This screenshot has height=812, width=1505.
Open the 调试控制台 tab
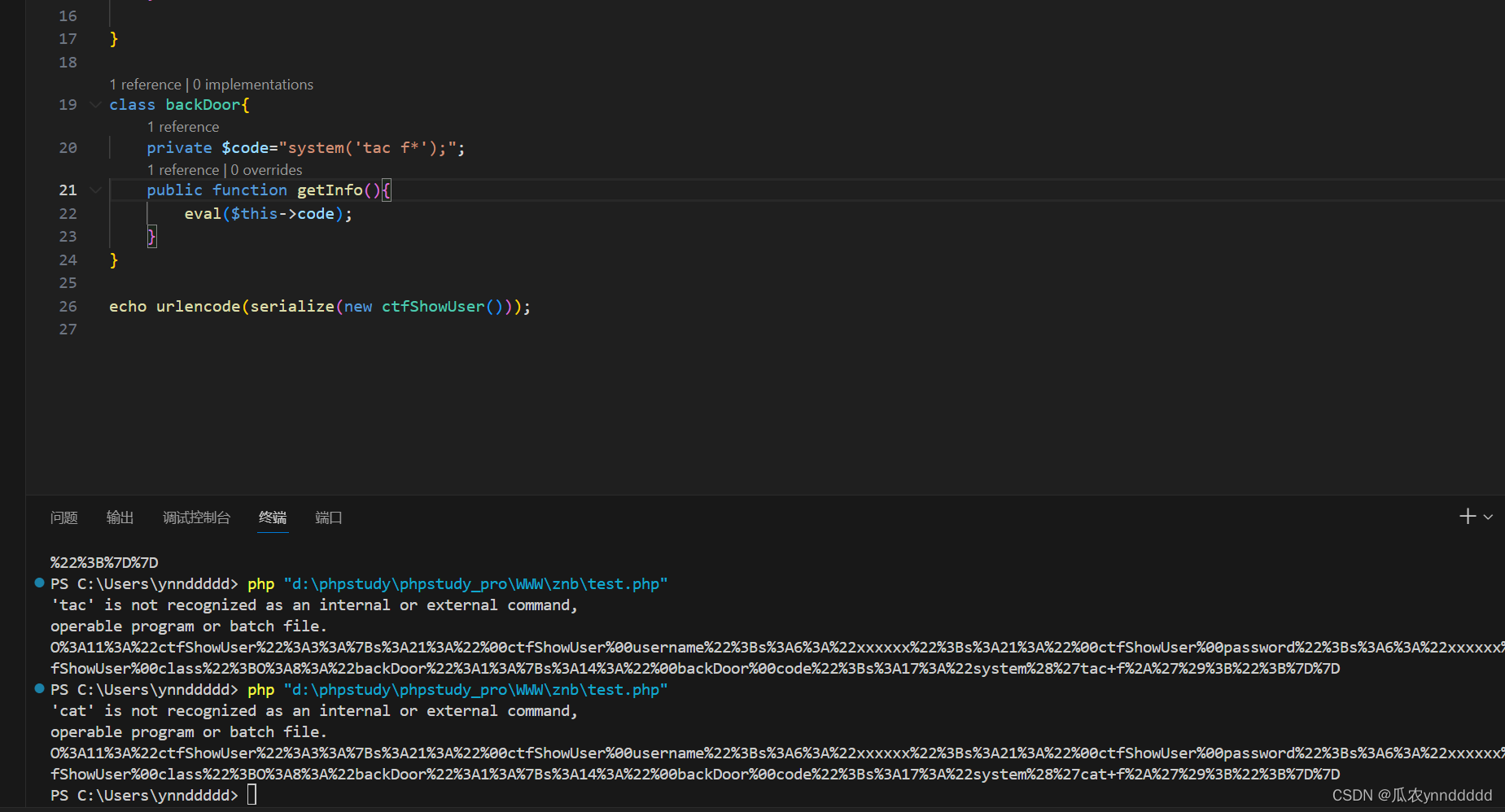pos(196,517)
